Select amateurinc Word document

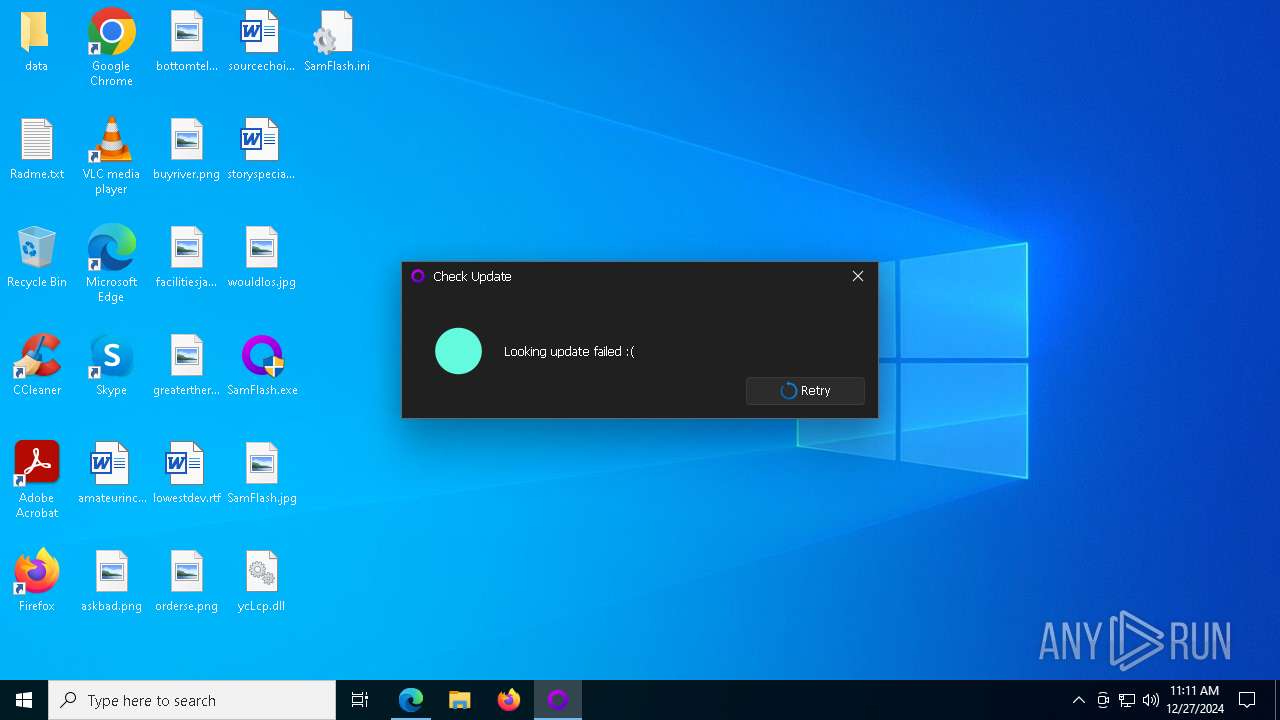[112, 474]
